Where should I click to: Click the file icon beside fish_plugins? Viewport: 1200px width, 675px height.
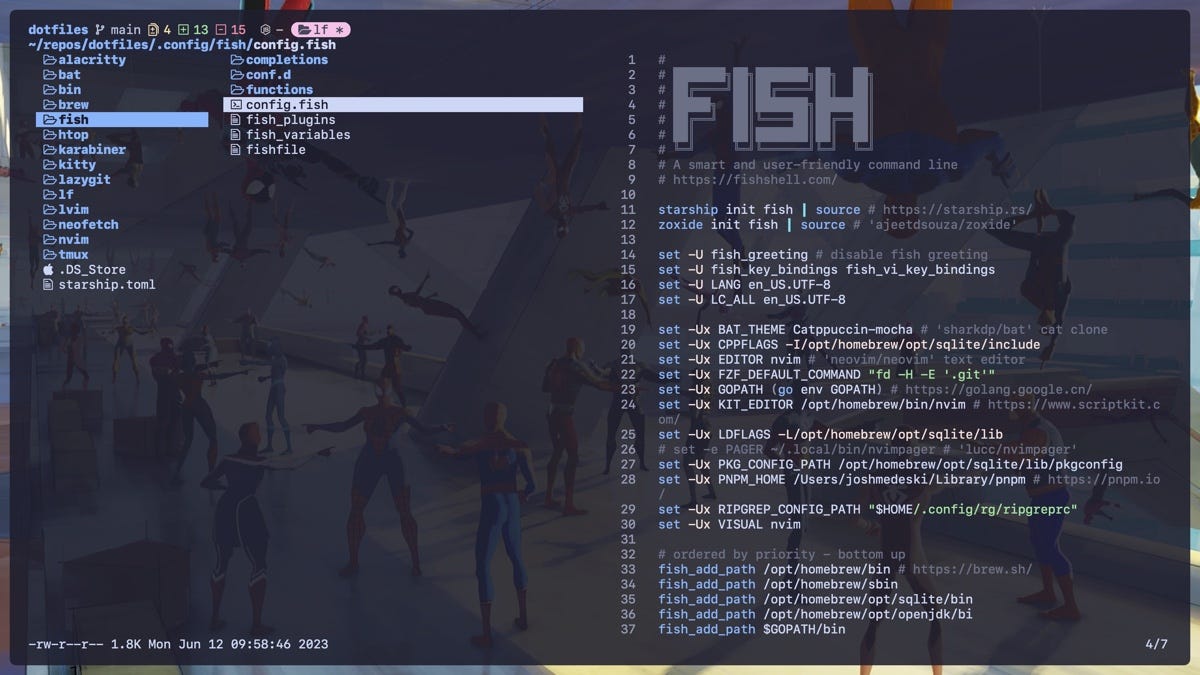(x=236, y=120)
